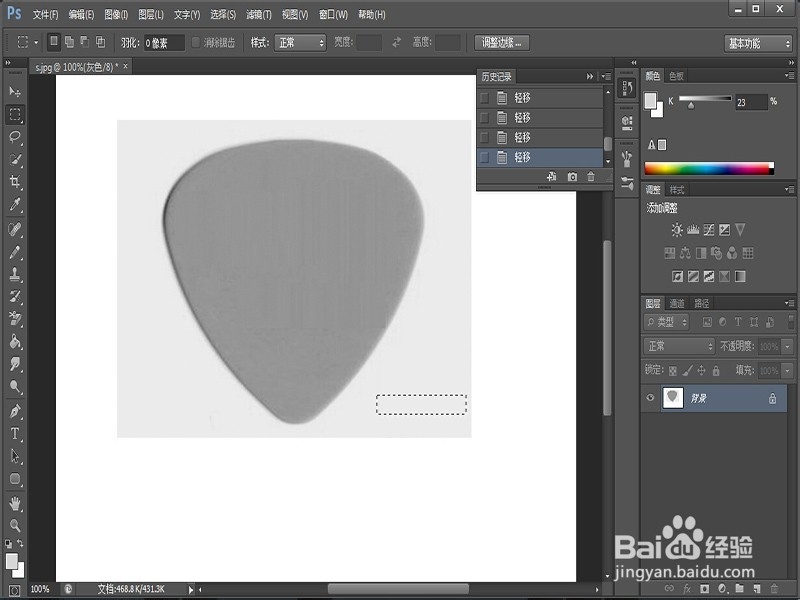Click the feather value input field

point(164,43)
